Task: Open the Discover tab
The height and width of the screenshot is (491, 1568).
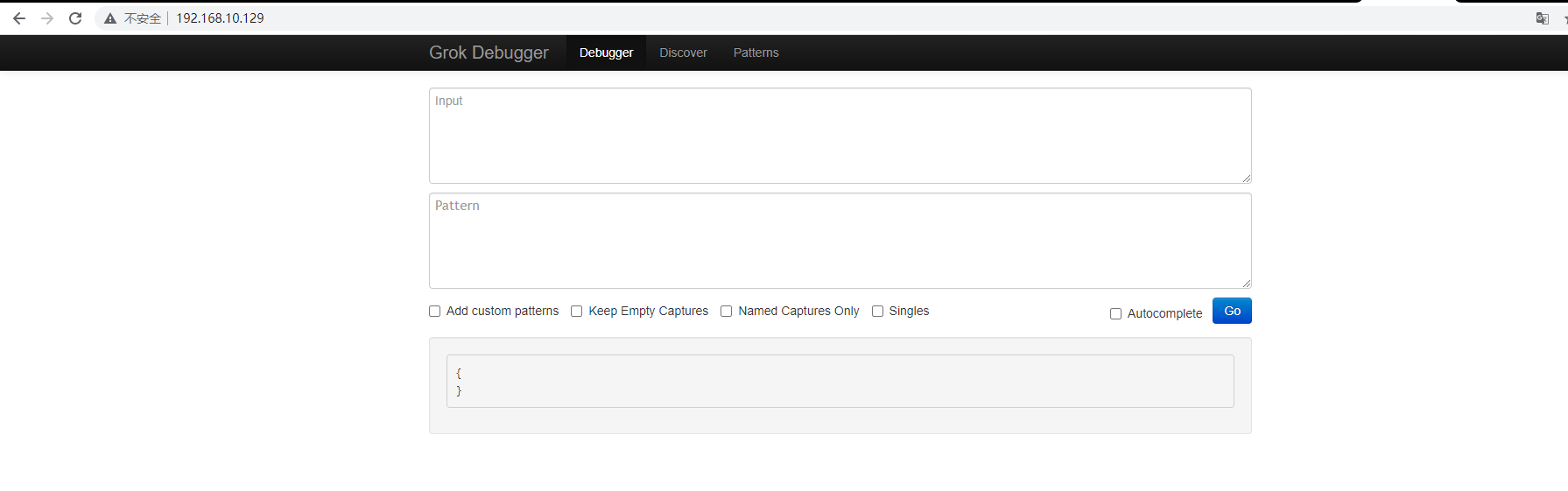Action: click(x=683, y=53)
